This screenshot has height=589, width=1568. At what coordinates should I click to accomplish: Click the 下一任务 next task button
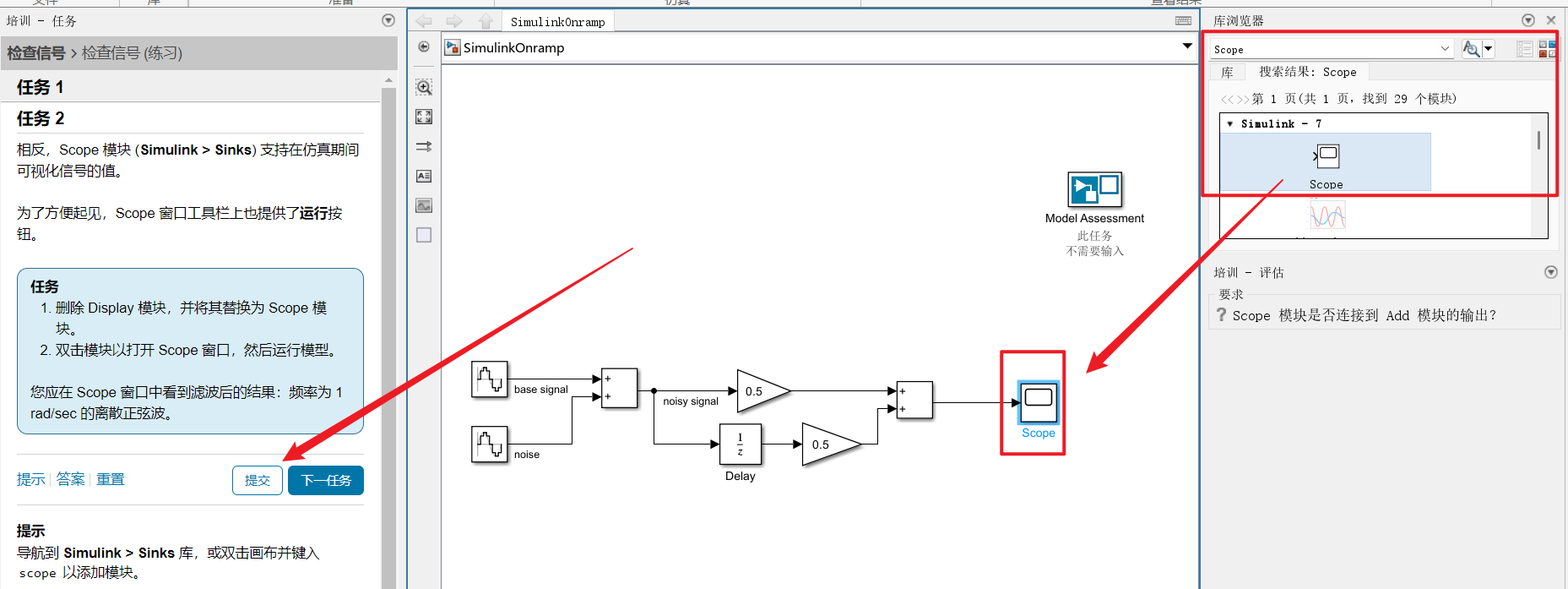[x=326, y=480]
